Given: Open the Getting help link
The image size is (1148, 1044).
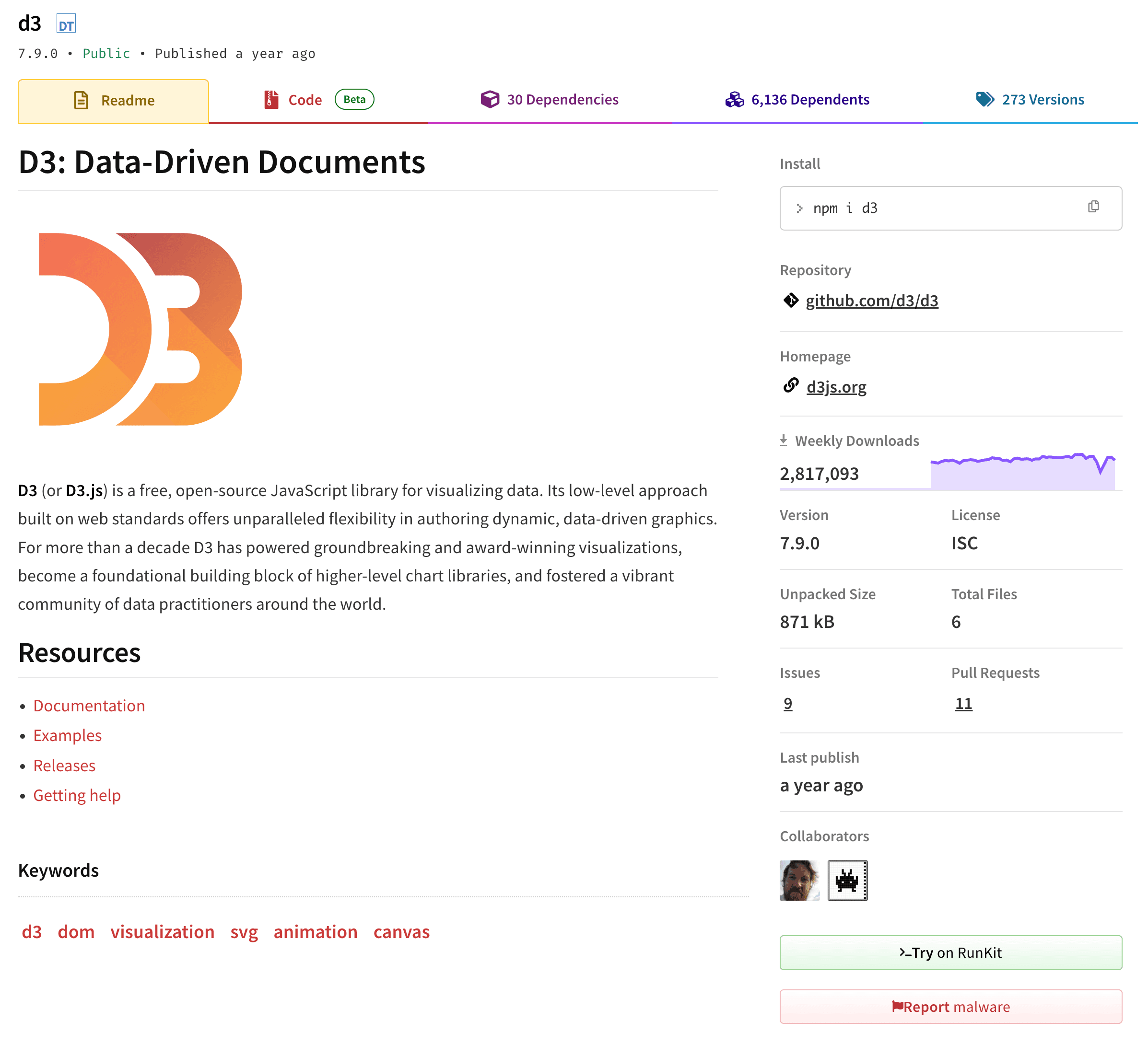Looking at the screenshot, I should click(77, 795).
